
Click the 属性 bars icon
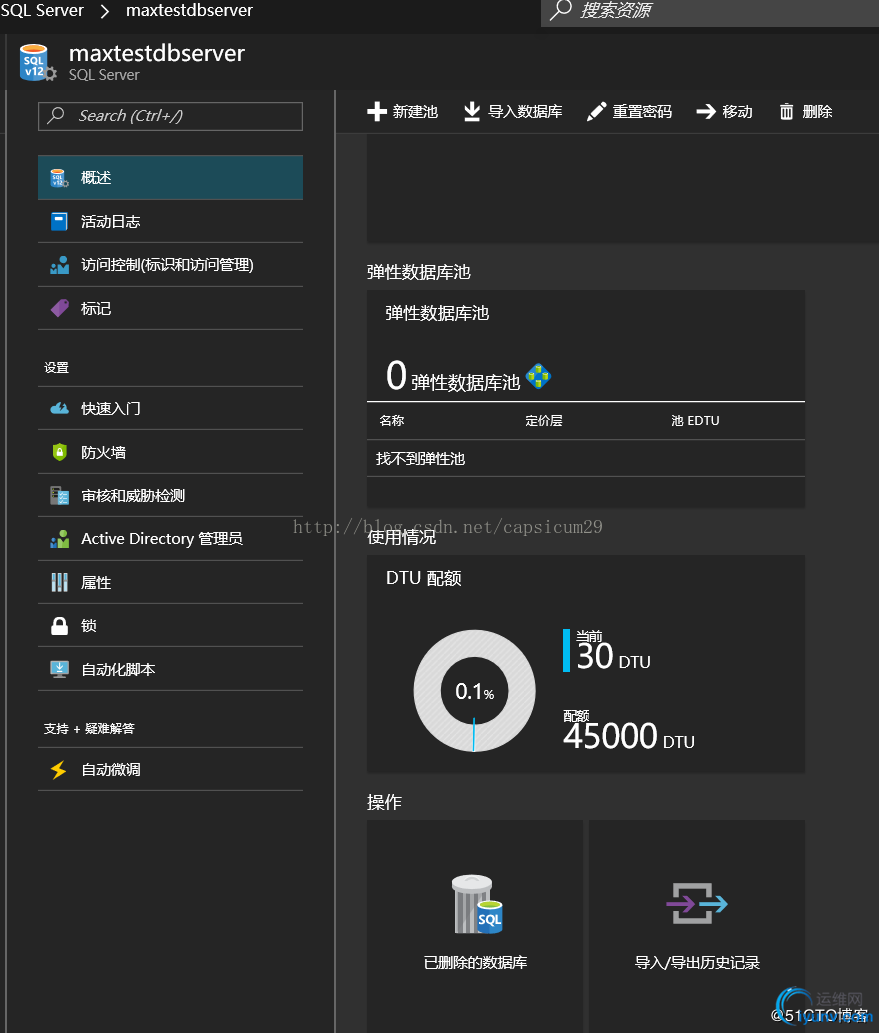click(x=59, y=582)
